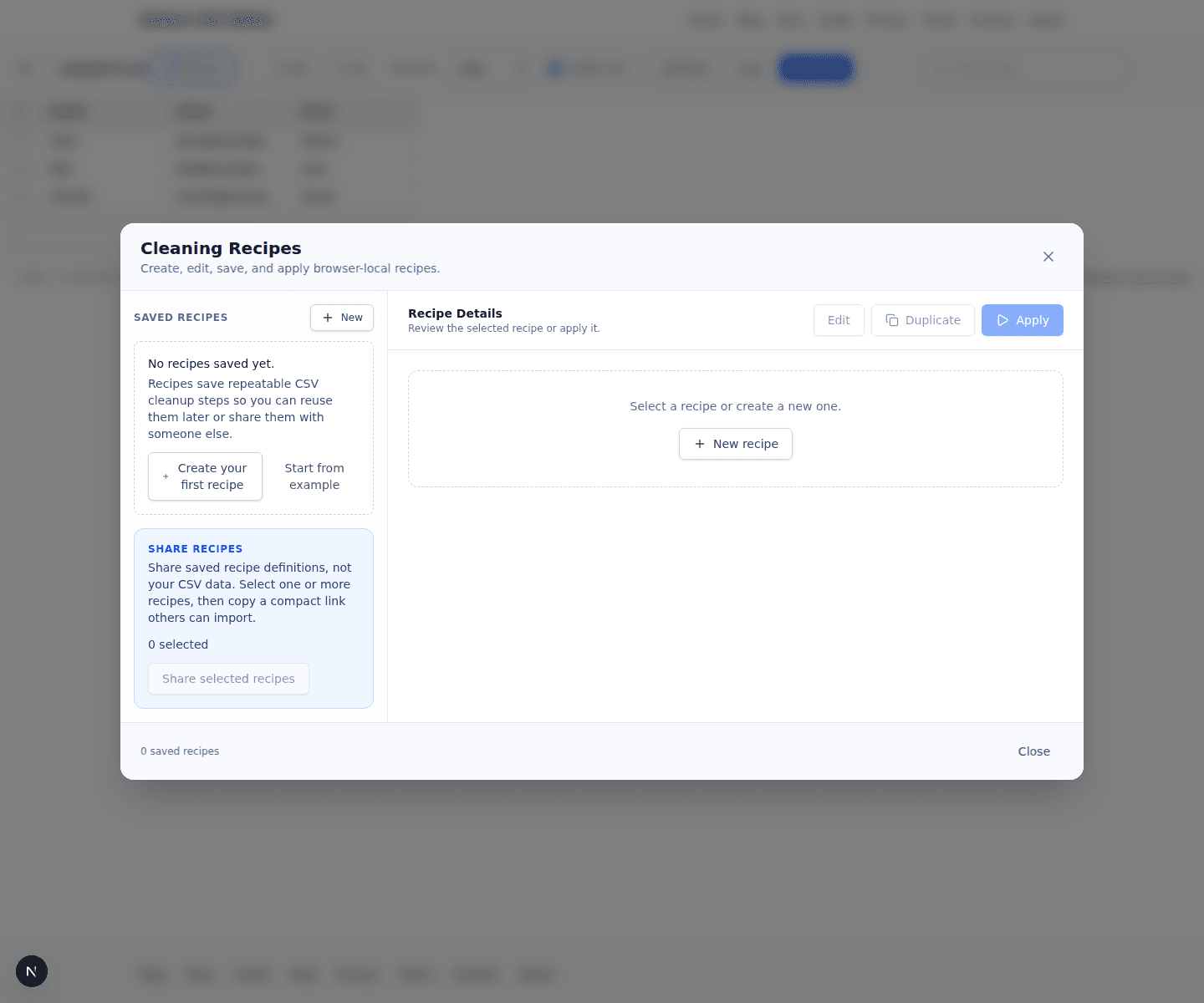Open the N avatar circle at bottom left
The height and width of the screenshot is (1003, 1204).
pyautogui.click(x=31, y=971)
